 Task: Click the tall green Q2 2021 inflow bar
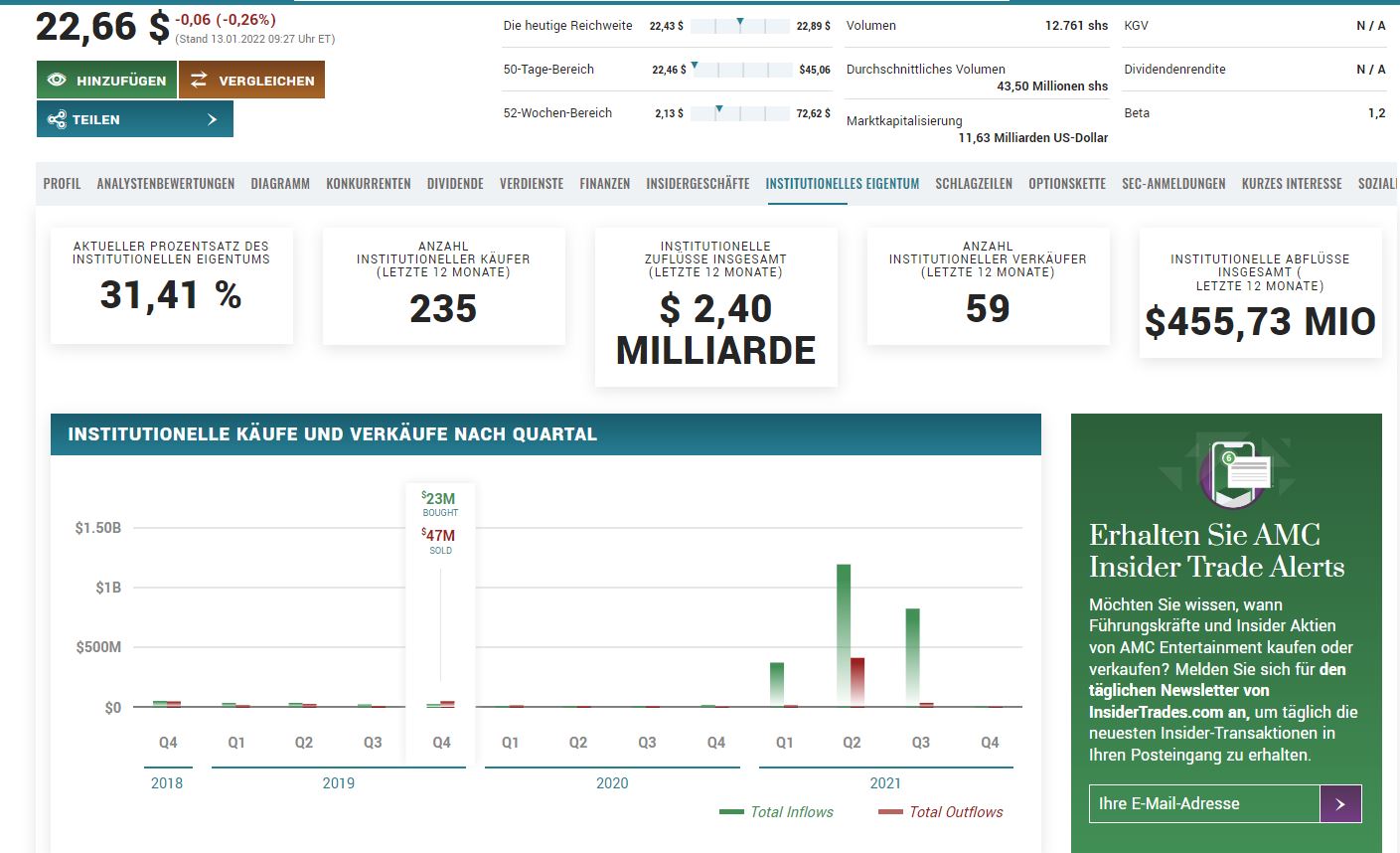[x=844, y=635]
